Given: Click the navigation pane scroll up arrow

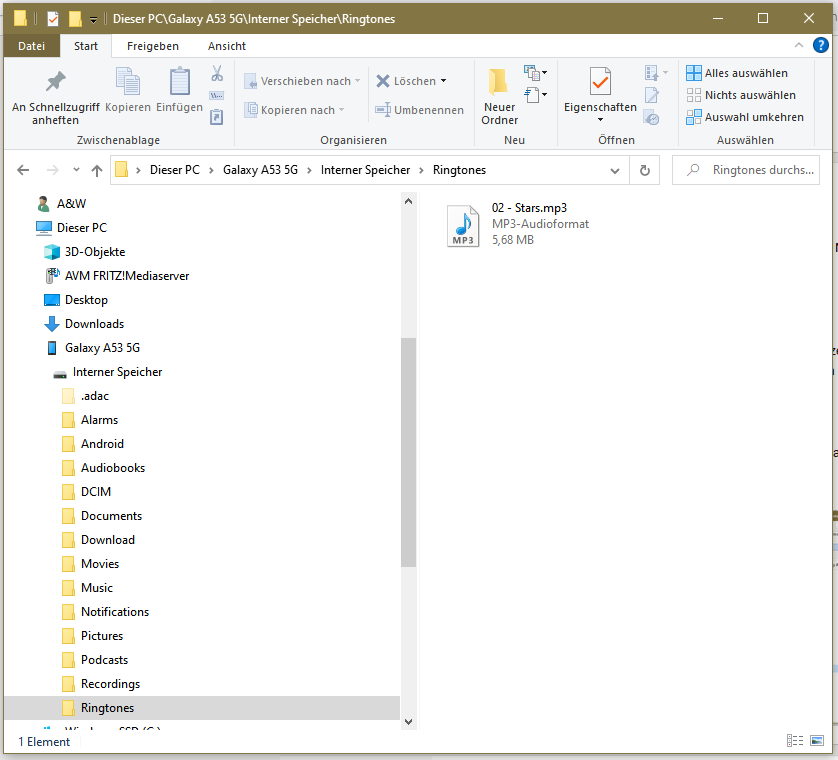Looking at the screenshot, I should point(408,201).
